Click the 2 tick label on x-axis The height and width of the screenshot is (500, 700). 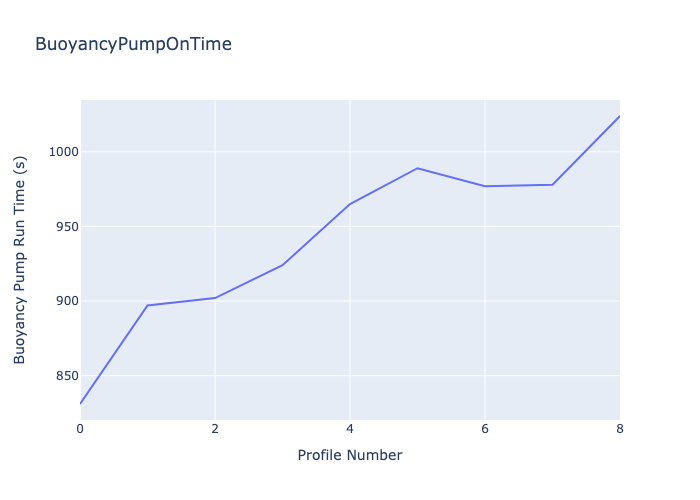215,428
